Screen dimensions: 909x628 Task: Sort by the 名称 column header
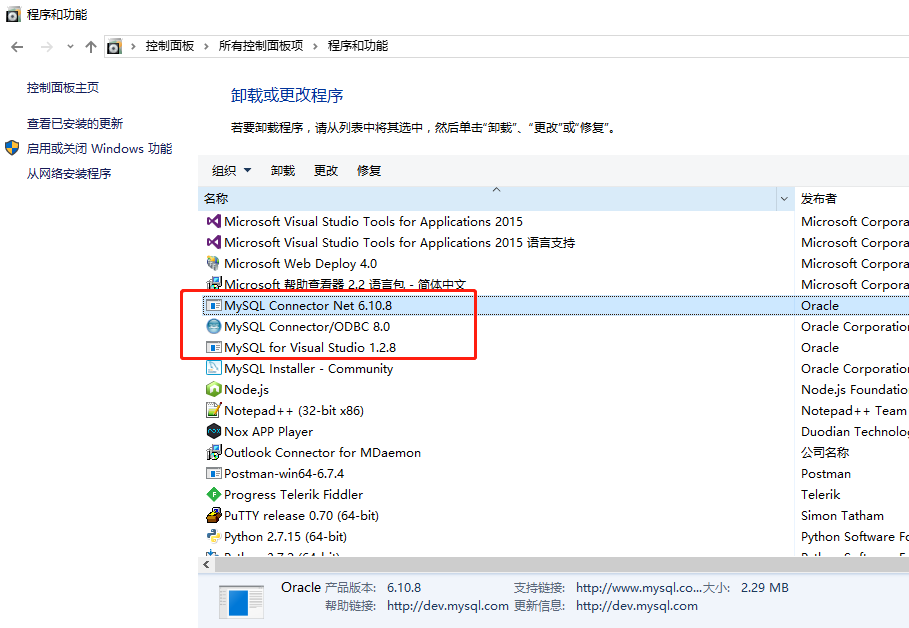click(x=487, y=198)
